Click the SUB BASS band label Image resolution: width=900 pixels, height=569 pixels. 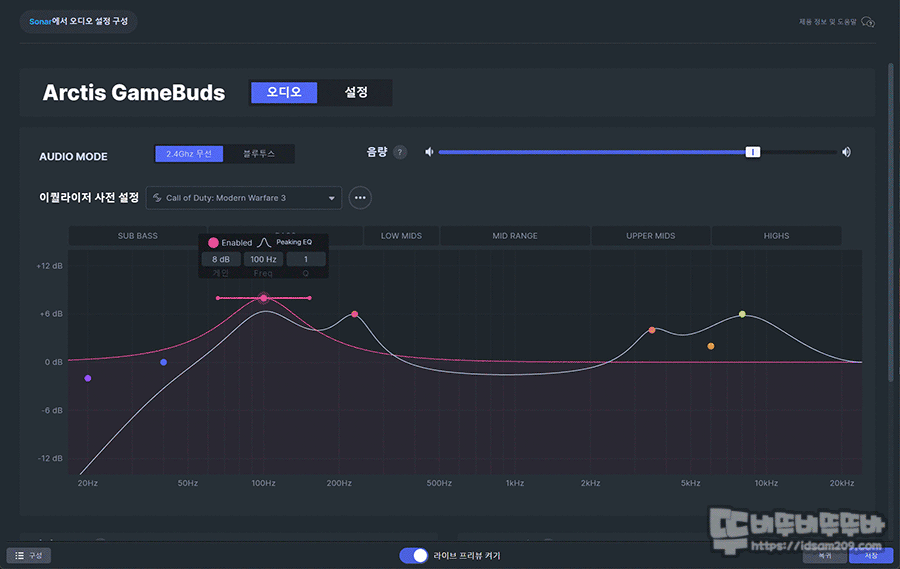click(138, 236)
